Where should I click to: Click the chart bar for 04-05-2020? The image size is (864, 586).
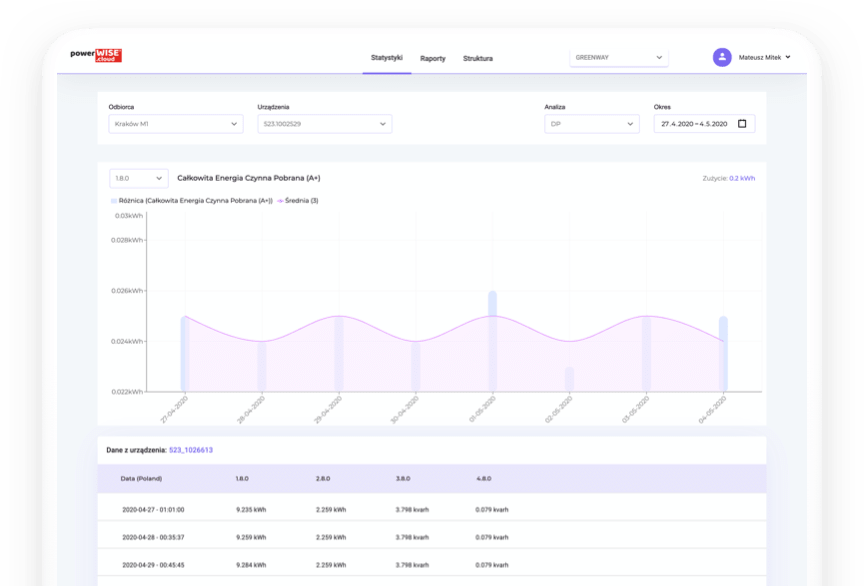(x=723, y=354)
